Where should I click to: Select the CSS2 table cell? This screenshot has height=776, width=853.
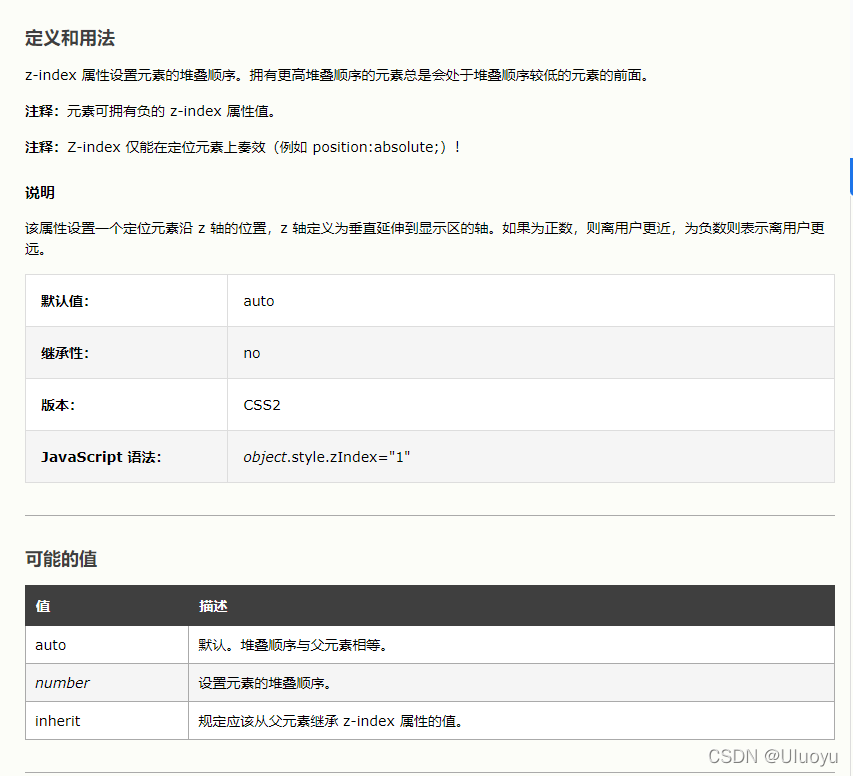coord(531,405)
